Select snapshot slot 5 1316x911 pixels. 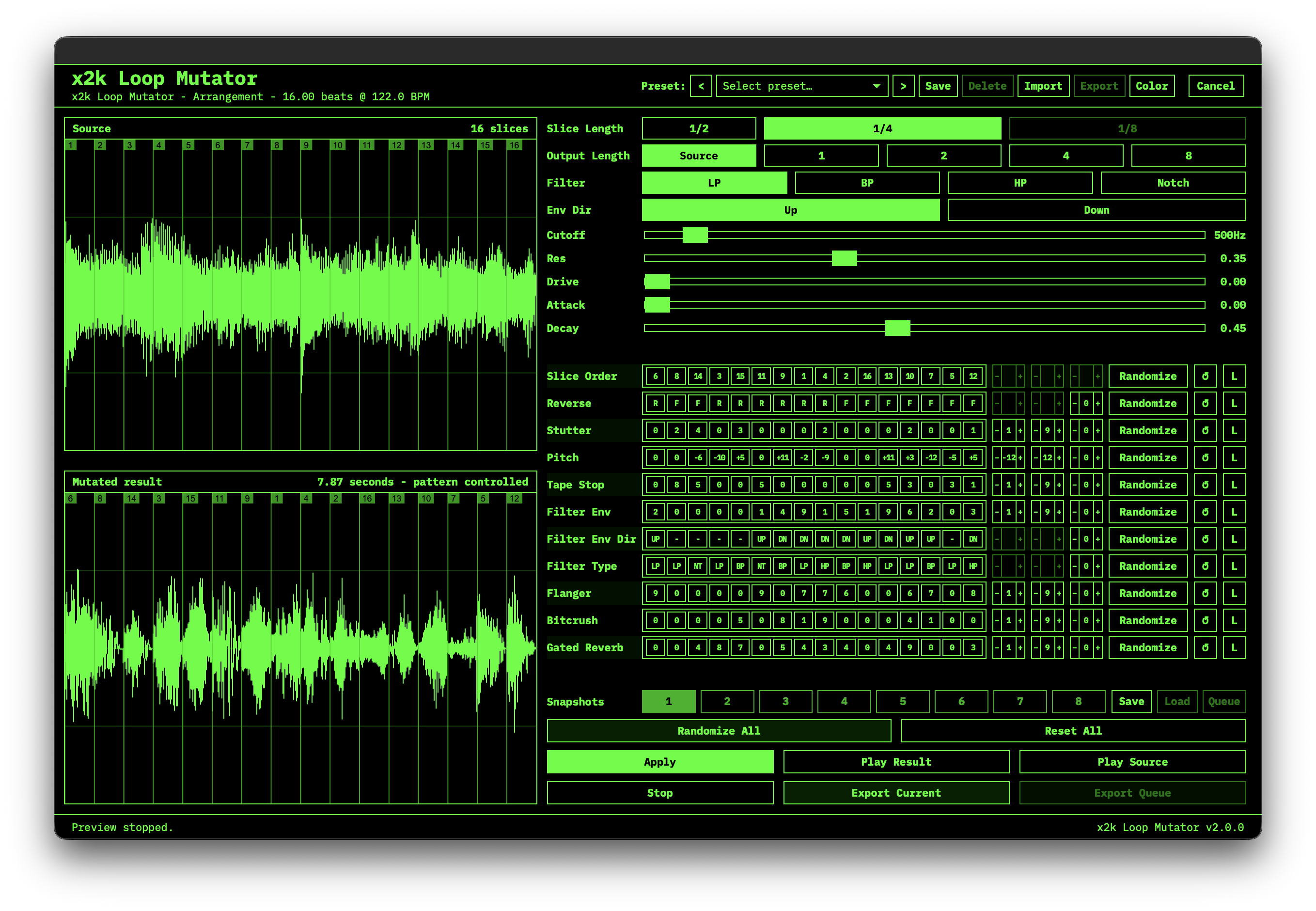(902, 702)
